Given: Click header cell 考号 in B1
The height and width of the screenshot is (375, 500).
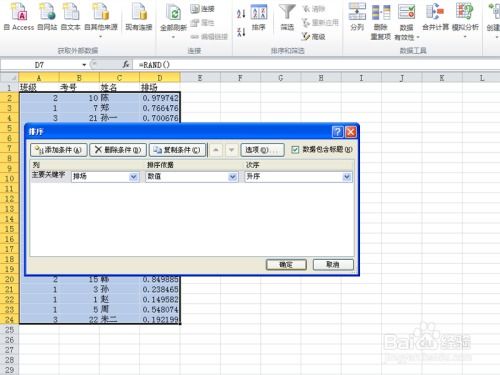Looking at the screenshot, I should [79, 88].
